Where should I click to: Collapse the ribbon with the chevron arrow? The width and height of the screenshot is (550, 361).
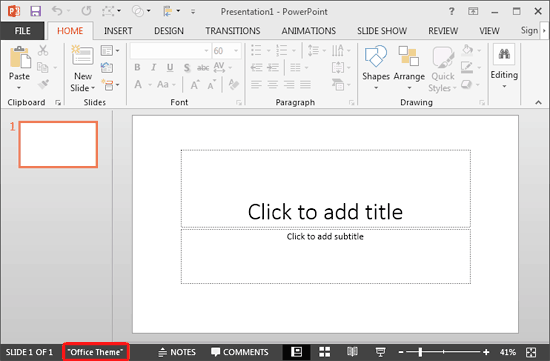click(538, 102)
